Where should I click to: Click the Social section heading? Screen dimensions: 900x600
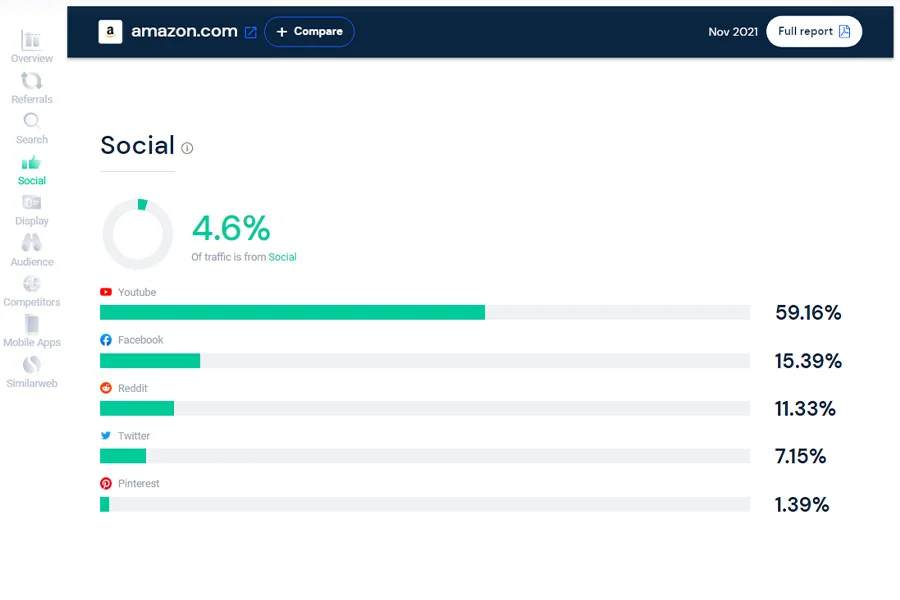[137, 145]
